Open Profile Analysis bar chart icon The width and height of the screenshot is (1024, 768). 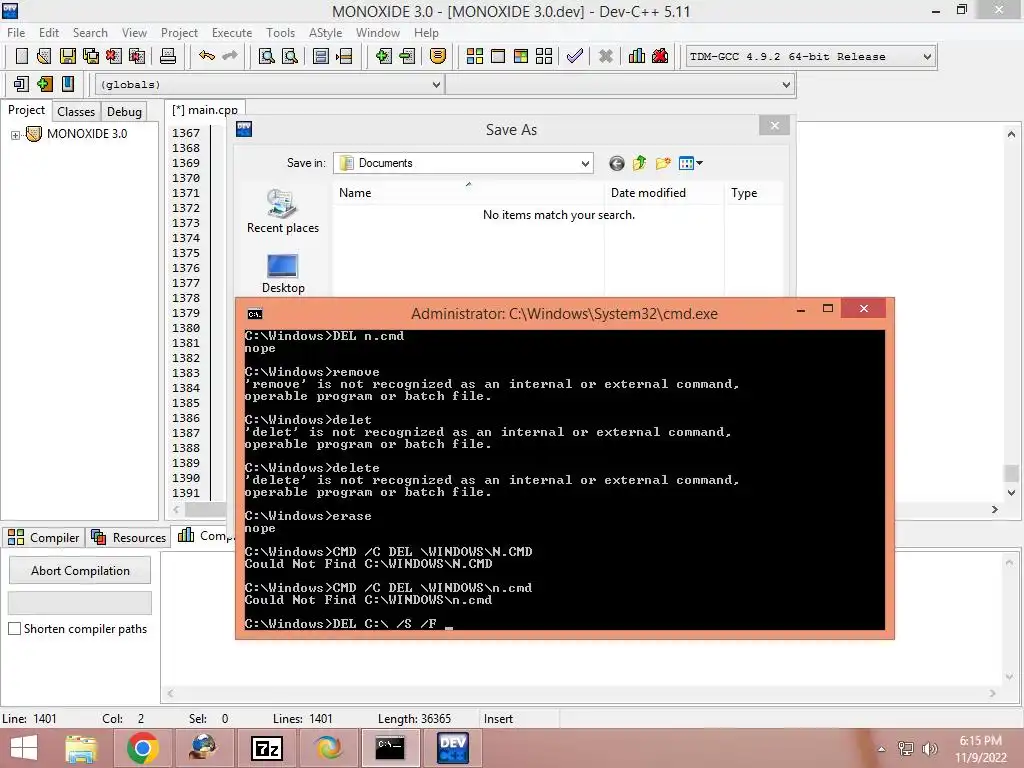point(637,56)
